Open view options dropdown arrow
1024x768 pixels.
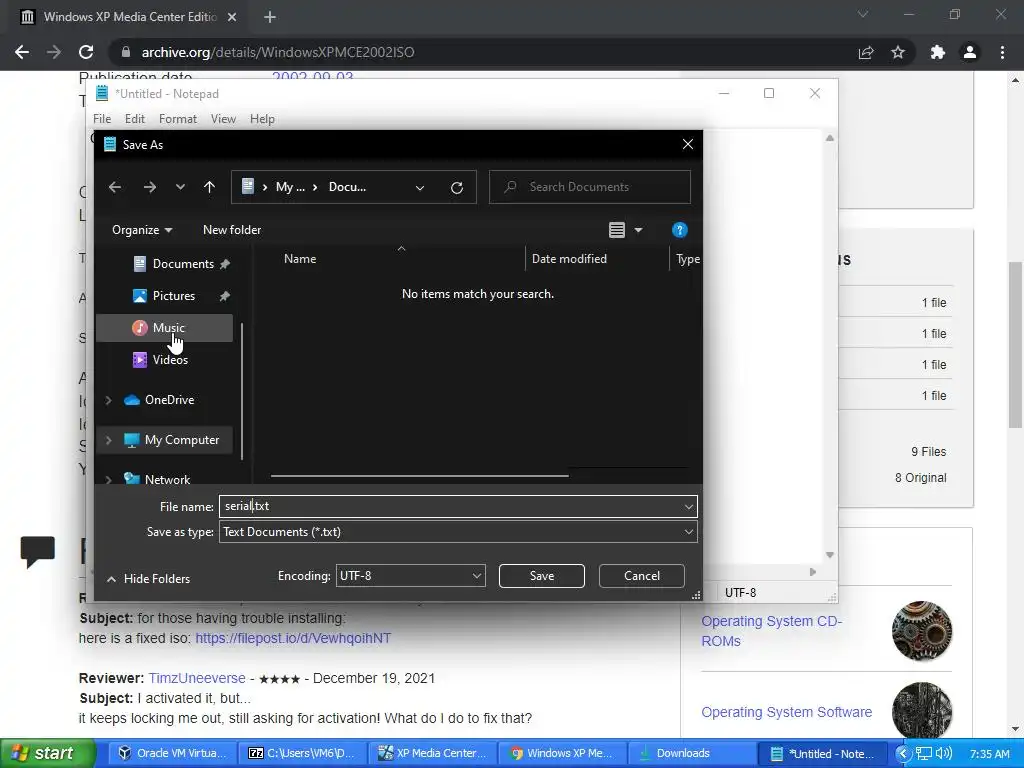pyautogui.click(x=638, y=230)
